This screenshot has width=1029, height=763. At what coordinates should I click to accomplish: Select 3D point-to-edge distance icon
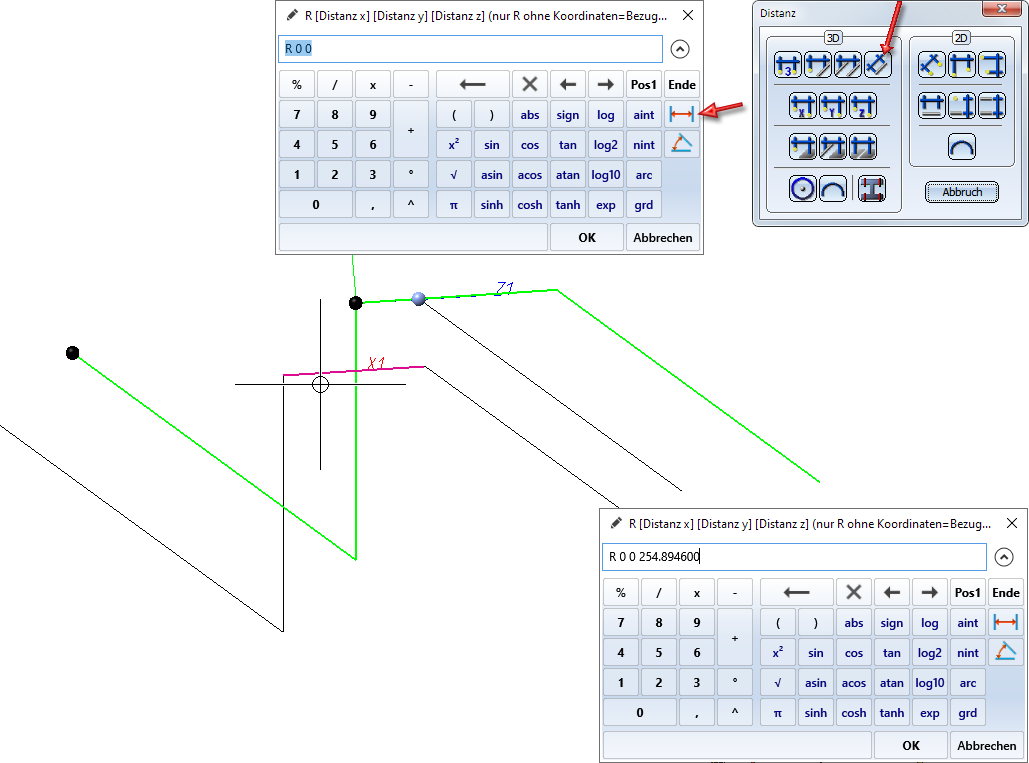click(x=818, y=65)
